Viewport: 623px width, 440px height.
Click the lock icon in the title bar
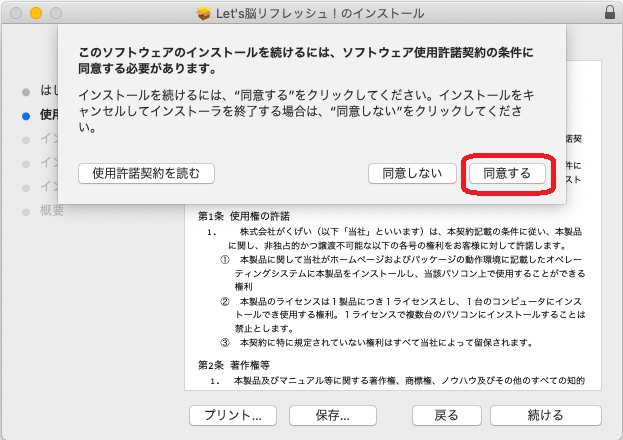pyautogui.click(x=610, y=12)
